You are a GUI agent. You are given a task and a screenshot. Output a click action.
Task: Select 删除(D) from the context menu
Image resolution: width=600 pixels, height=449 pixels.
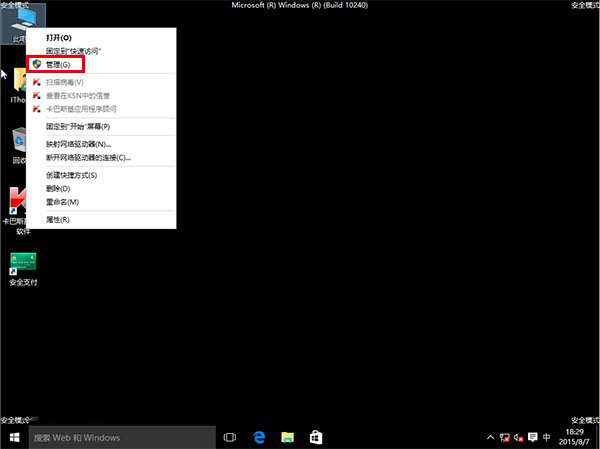click(58, 188)
